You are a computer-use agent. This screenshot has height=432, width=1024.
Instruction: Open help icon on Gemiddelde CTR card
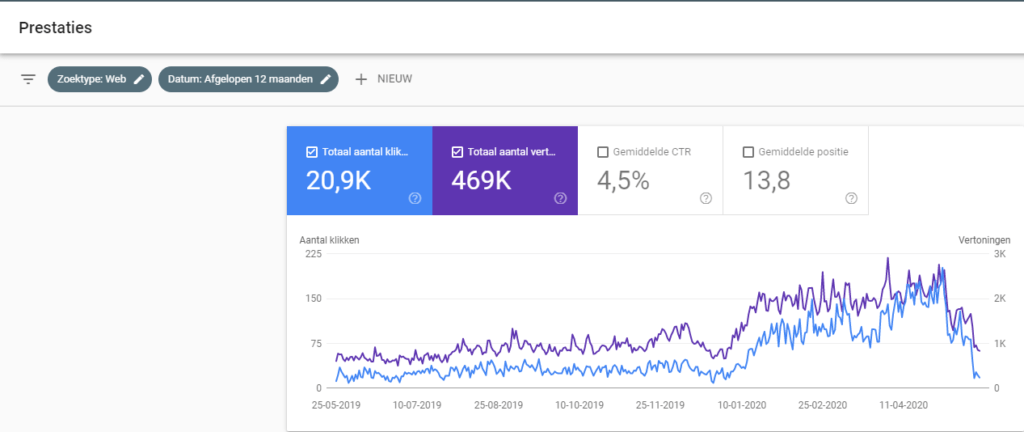pos(705,198)
